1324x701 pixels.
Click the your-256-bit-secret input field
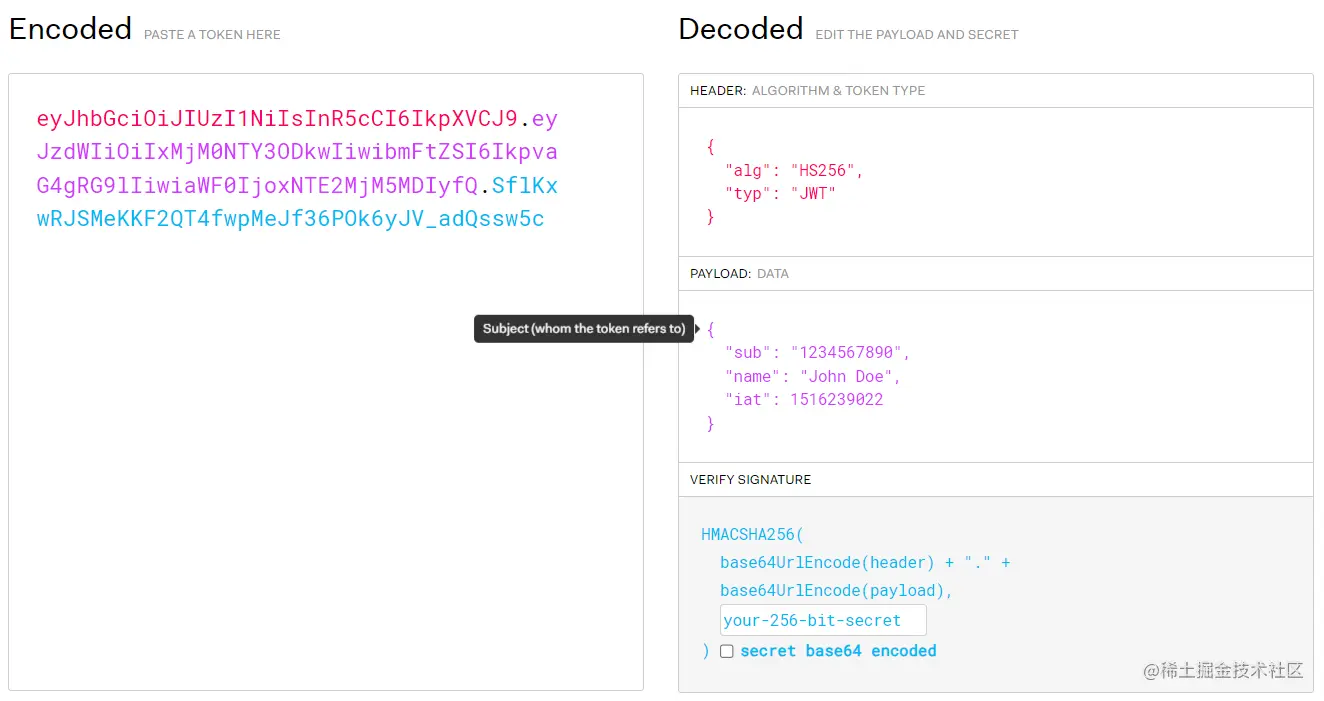click(823, 620)
